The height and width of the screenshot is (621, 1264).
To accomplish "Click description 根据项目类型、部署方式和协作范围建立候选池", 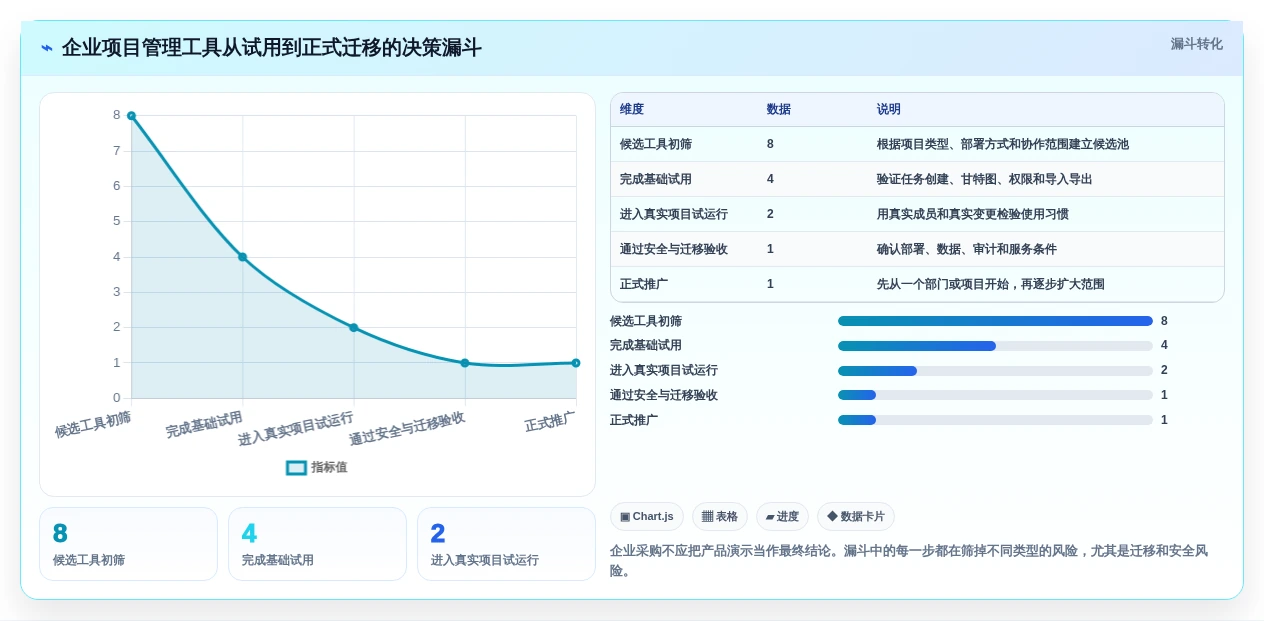I will (x=1003, y=144).
